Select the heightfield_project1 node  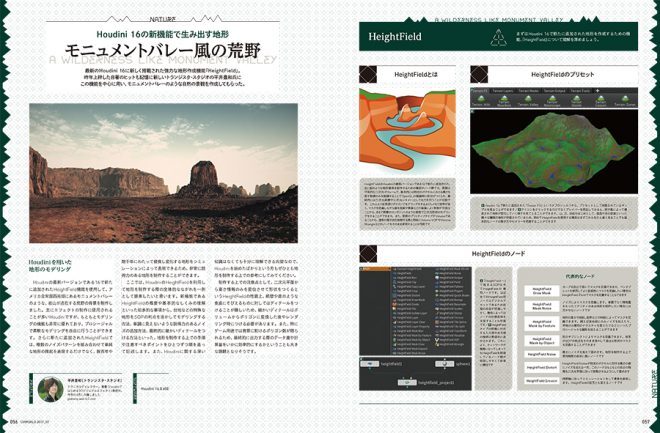coord(407,383)
